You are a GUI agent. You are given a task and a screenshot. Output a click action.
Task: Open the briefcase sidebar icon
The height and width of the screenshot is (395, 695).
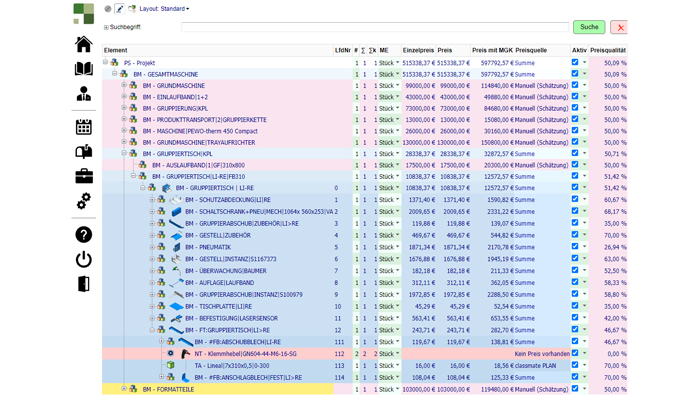coord(83,176)
